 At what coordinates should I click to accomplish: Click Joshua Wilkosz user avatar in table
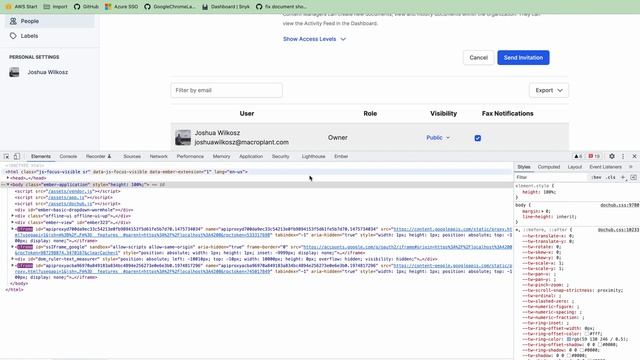(x=183, y=138)
